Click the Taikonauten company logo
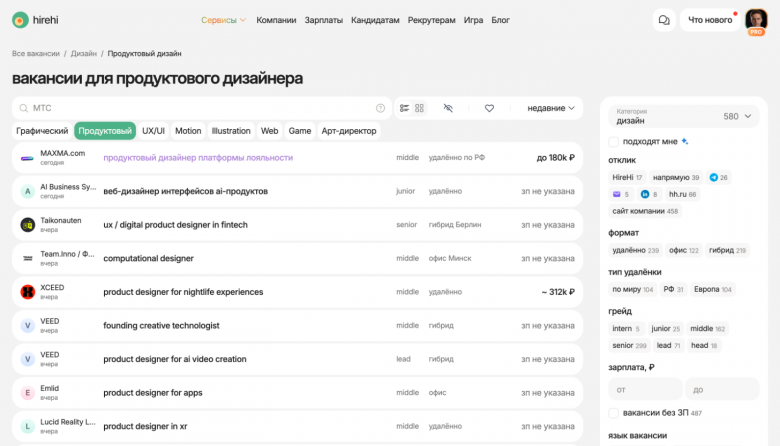The height and width of the screenshot is (446, 780). pos(27,225)
